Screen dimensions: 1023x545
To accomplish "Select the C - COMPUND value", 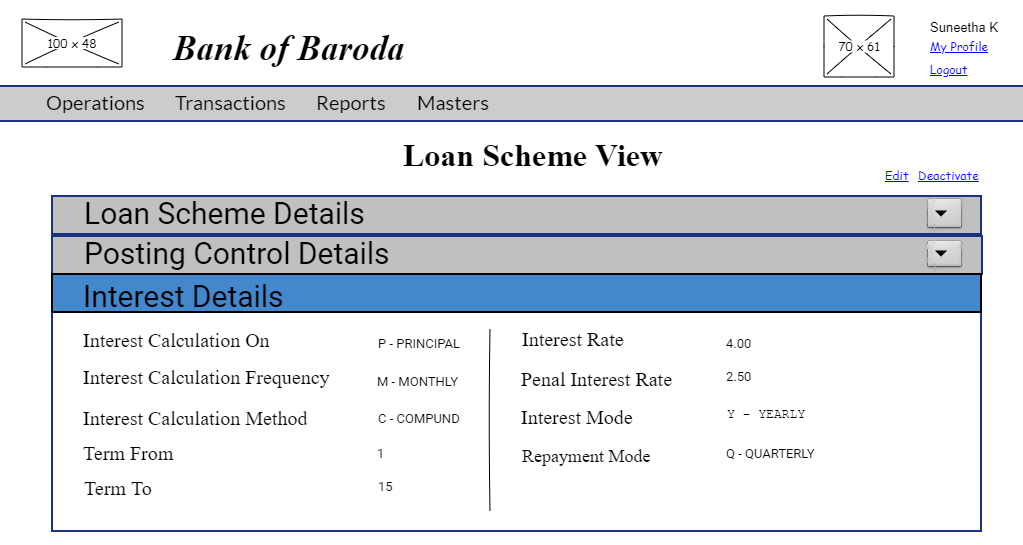I will coord(419,418).
